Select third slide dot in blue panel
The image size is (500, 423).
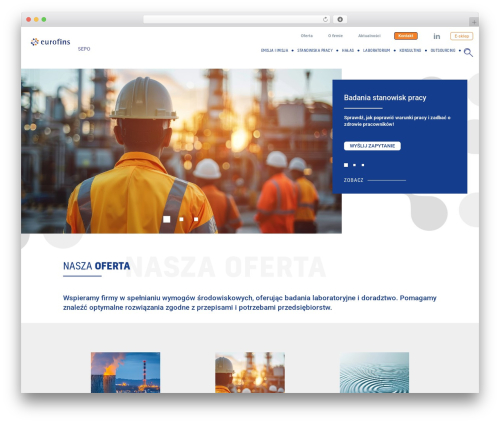tap(363, 165)
